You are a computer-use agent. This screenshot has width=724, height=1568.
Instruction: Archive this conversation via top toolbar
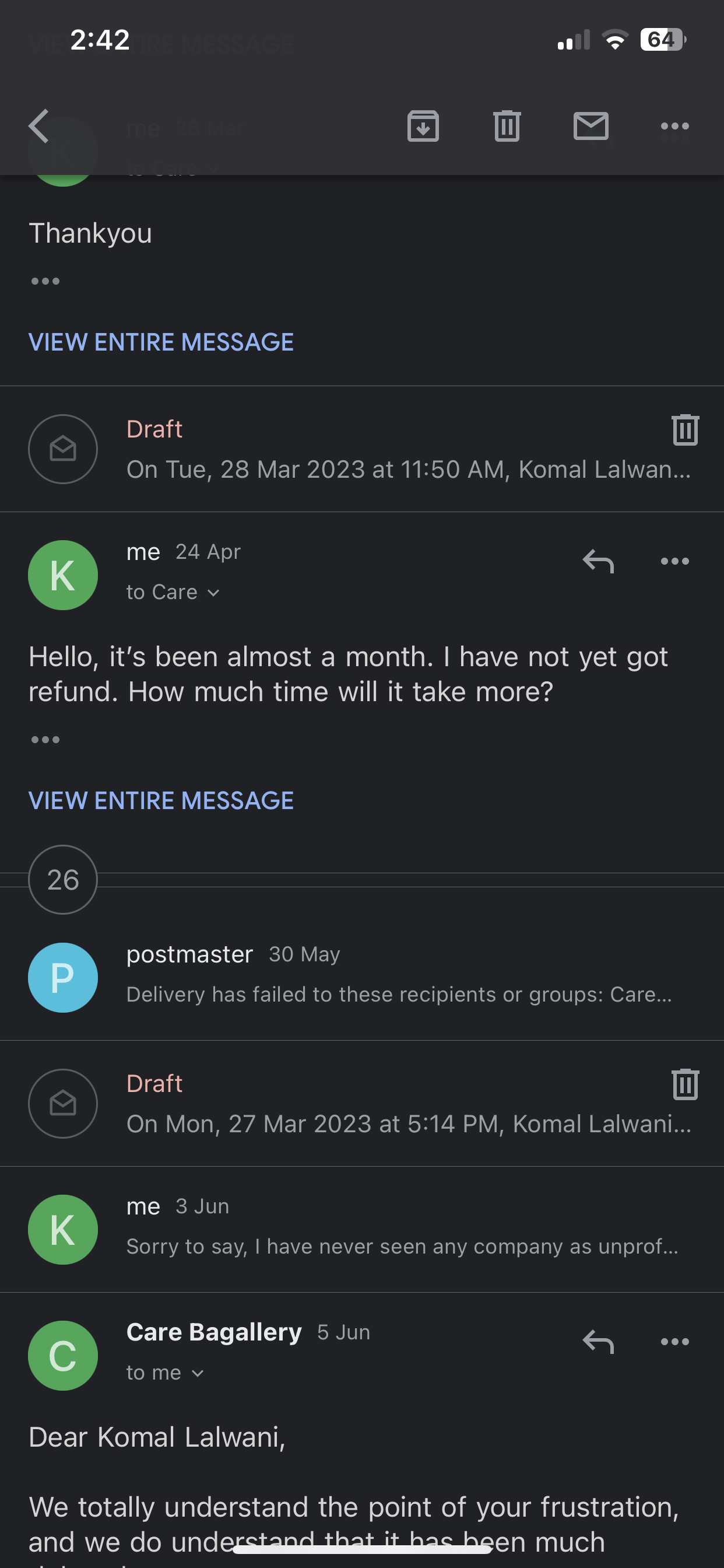click(x=423, y=126)
